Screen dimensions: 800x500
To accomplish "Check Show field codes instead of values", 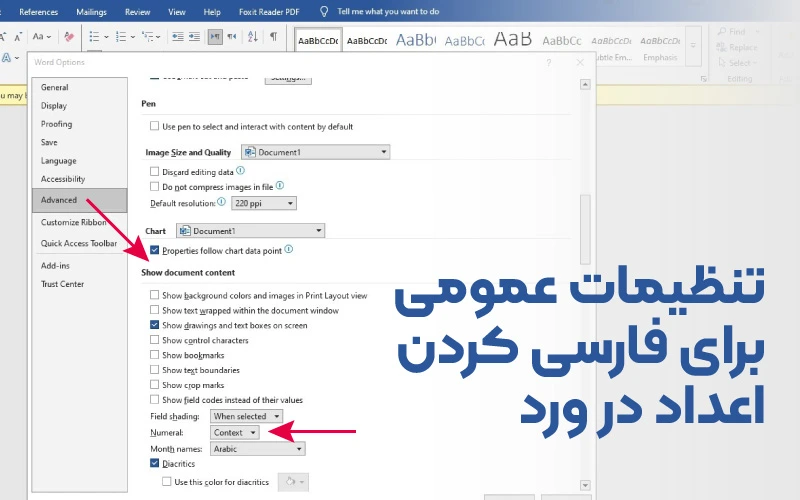I will 155,399.
